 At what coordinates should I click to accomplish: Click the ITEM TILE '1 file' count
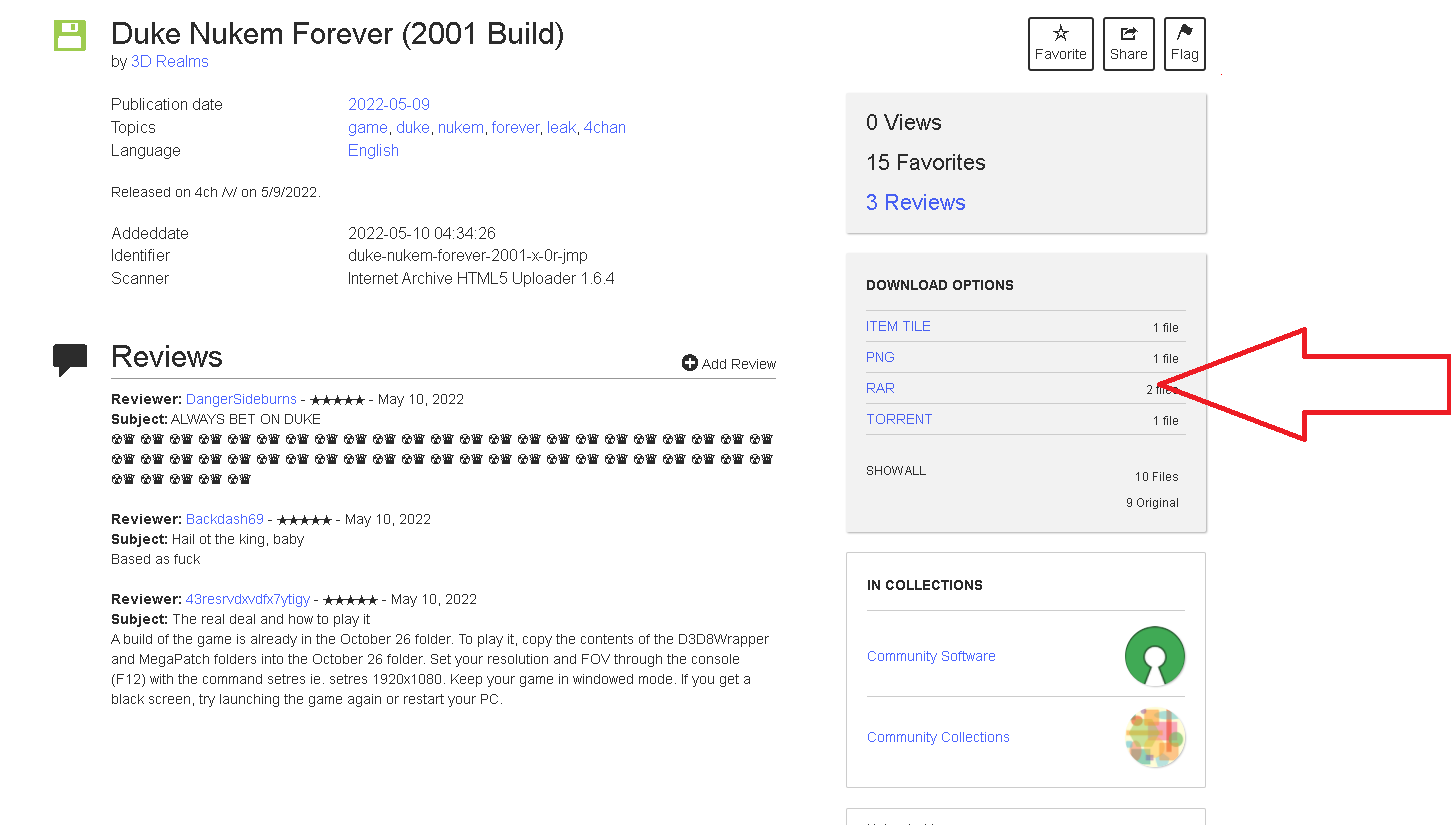click(1166, 328)
